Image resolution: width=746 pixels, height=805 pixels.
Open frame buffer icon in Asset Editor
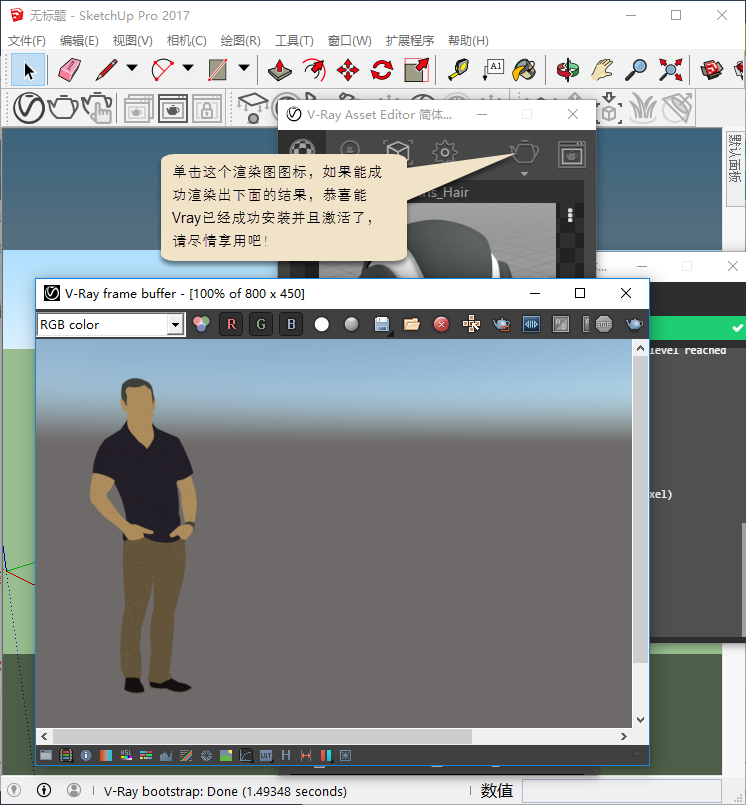coord(571,154)
